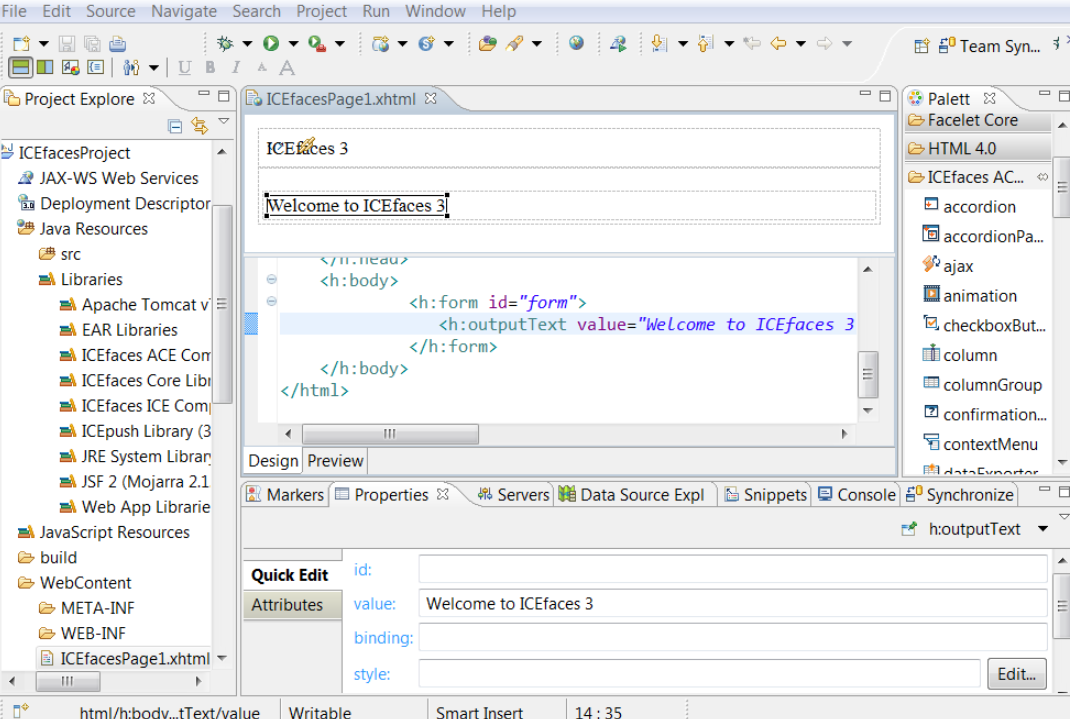Click the New Servlet icon
Viewport: 1070px width, 719px height.
coord(426,44)
